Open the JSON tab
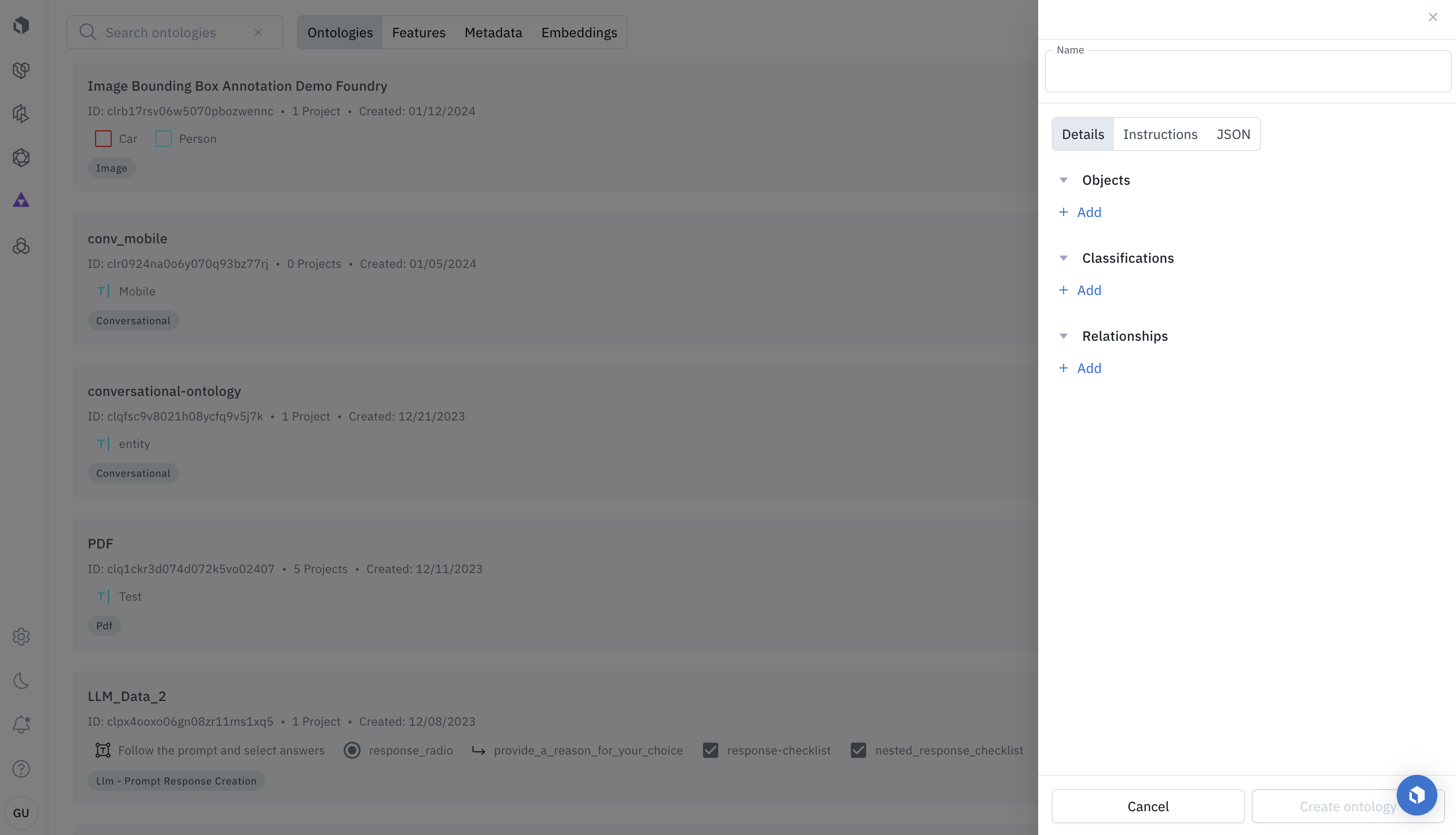1456x835 pixels. coord(1233,134)
